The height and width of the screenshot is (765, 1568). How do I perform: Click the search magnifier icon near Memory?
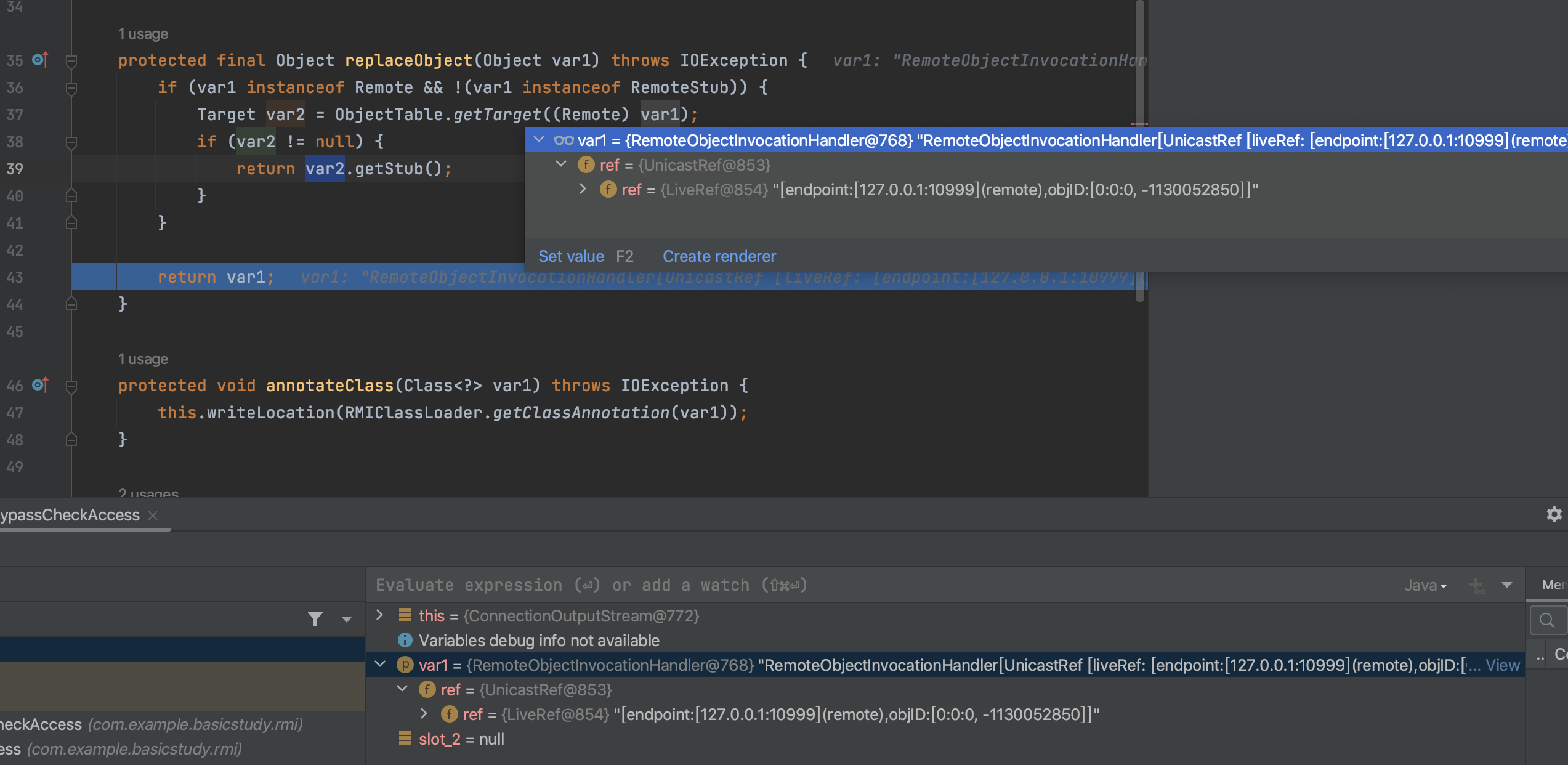1546,620
